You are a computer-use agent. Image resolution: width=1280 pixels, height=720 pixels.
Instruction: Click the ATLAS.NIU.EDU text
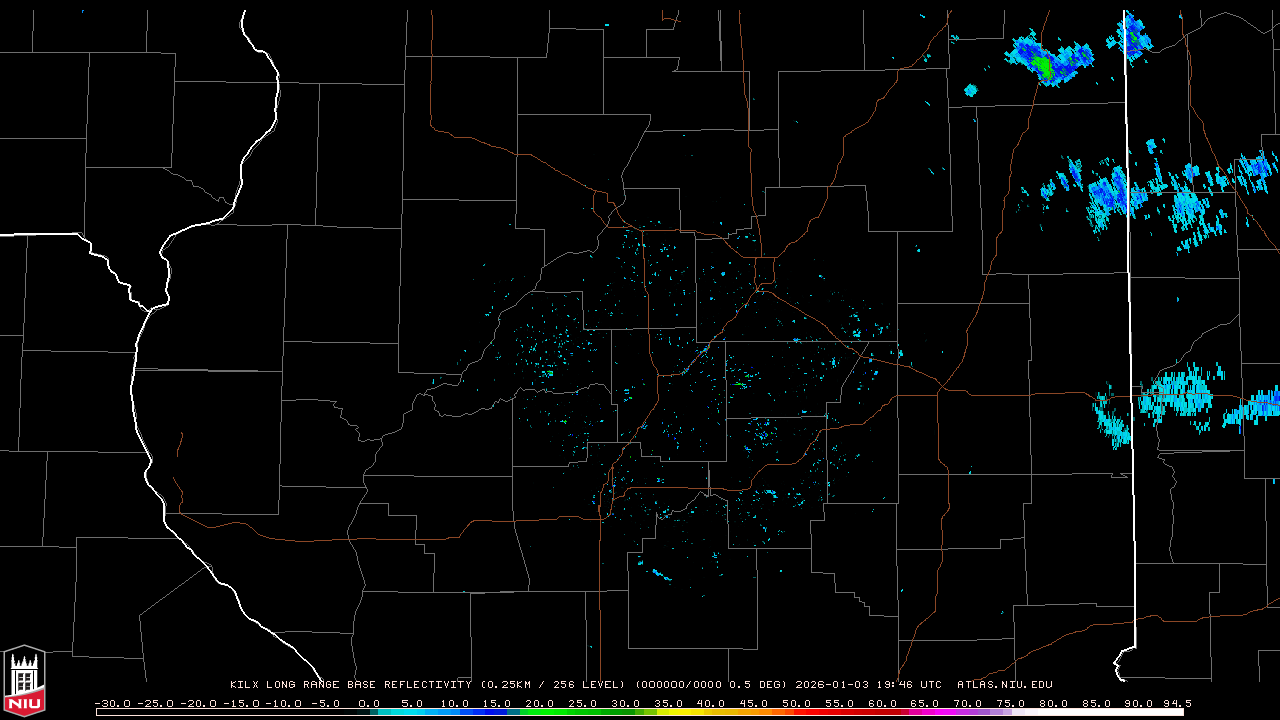1004,685
